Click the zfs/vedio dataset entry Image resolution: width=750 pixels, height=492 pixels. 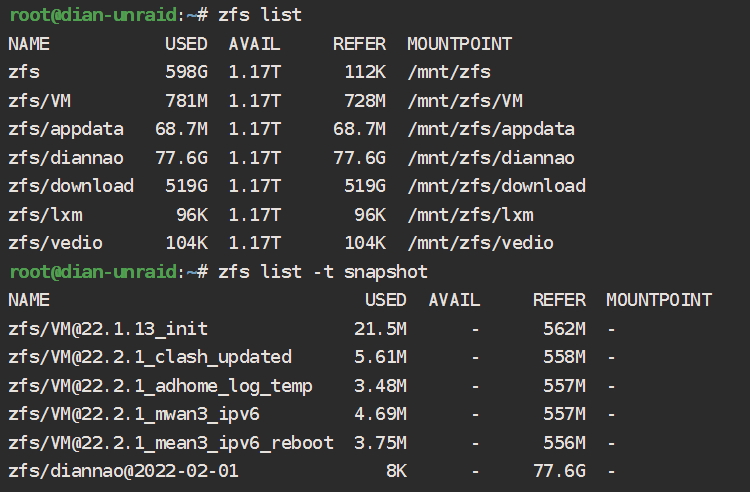55,243
